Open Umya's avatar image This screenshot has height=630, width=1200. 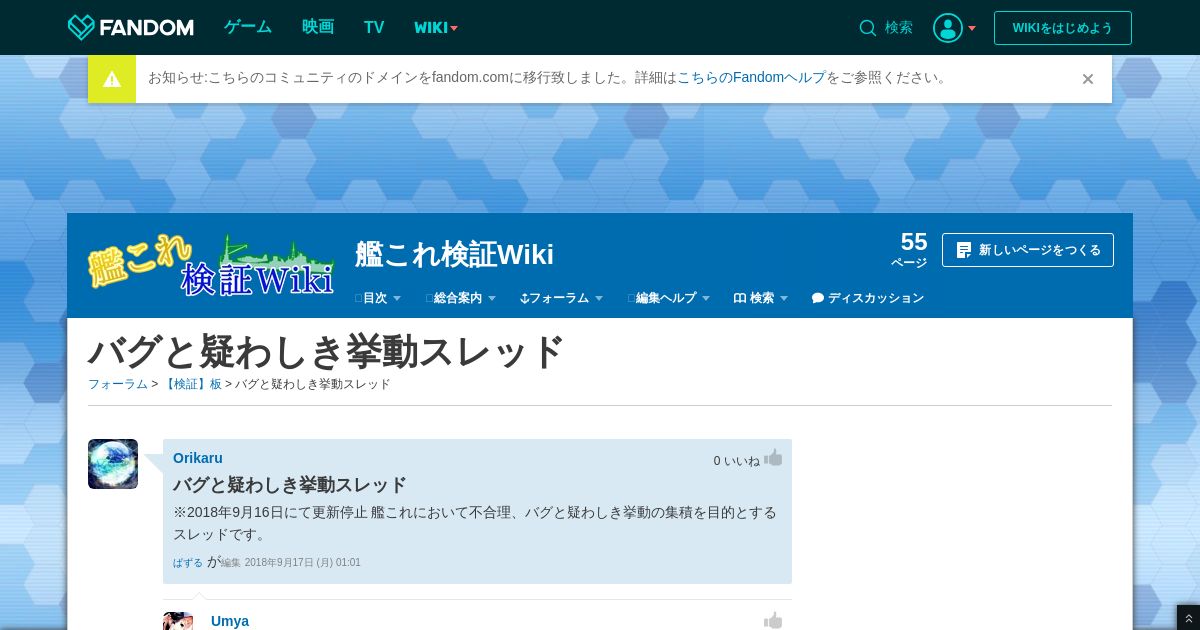click(x=178, y=621)
